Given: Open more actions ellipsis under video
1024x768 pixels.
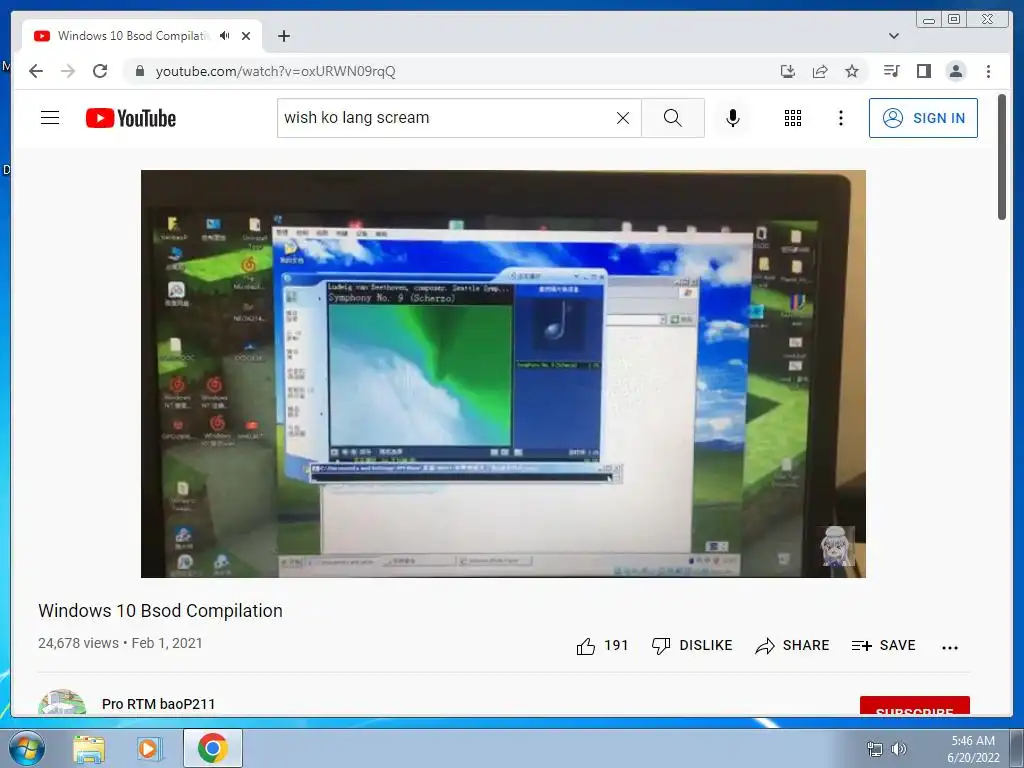Looking at the screenshot, I should pos(950,647).
